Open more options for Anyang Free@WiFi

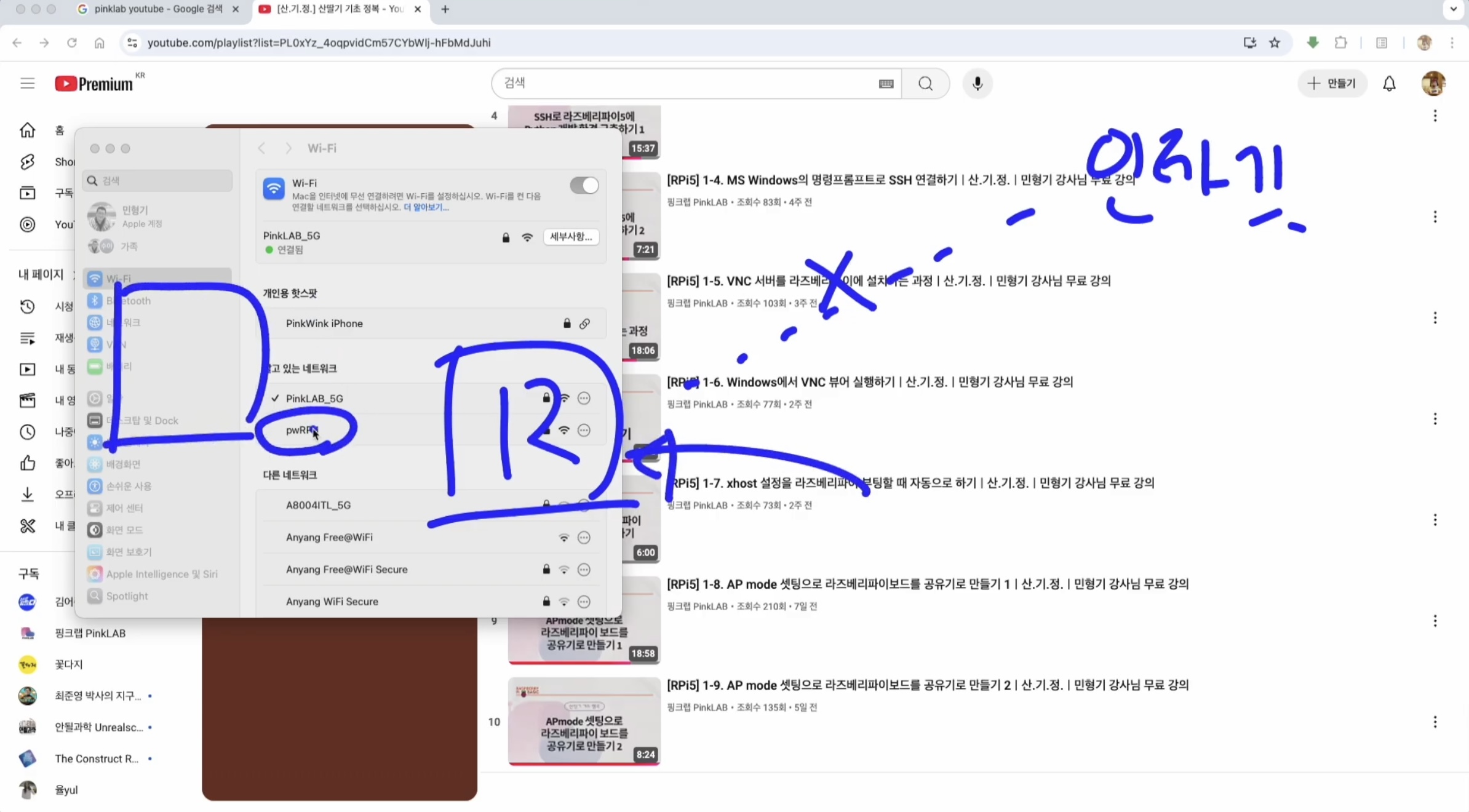point(584,538)
